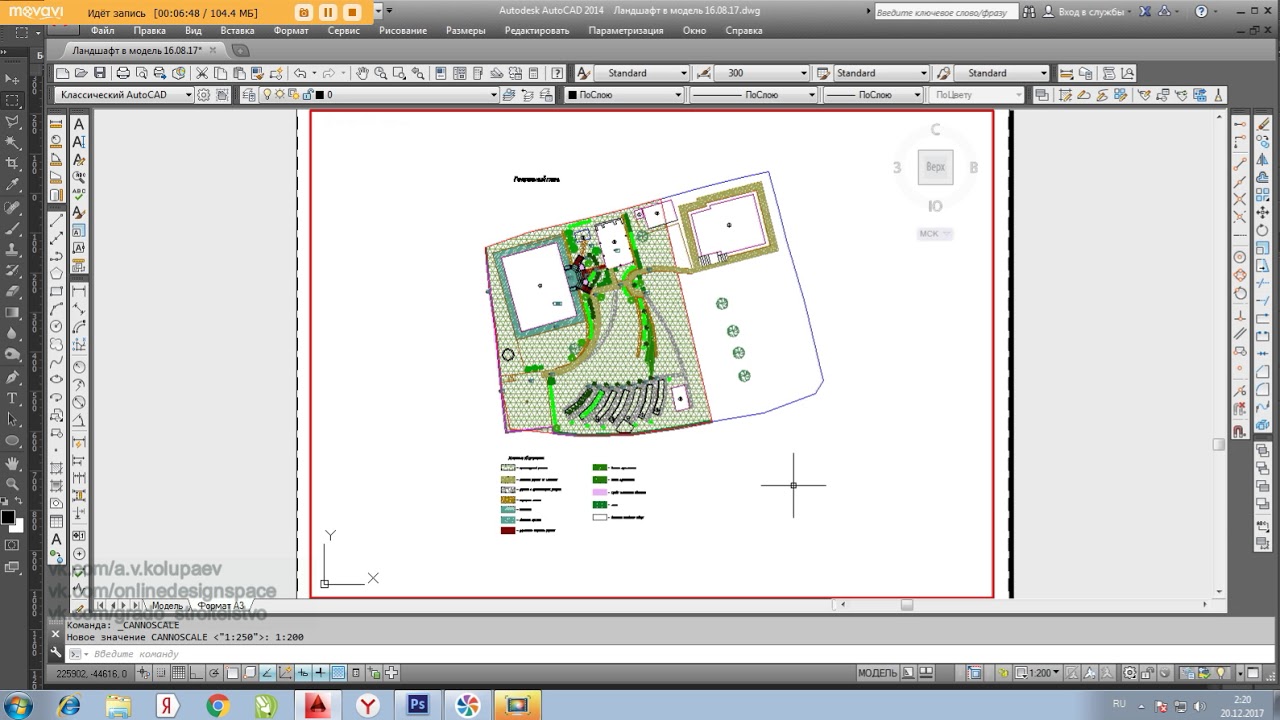Click the ViewCube Верх face
The image size is (1280, 720).
[x=935, y=167]
